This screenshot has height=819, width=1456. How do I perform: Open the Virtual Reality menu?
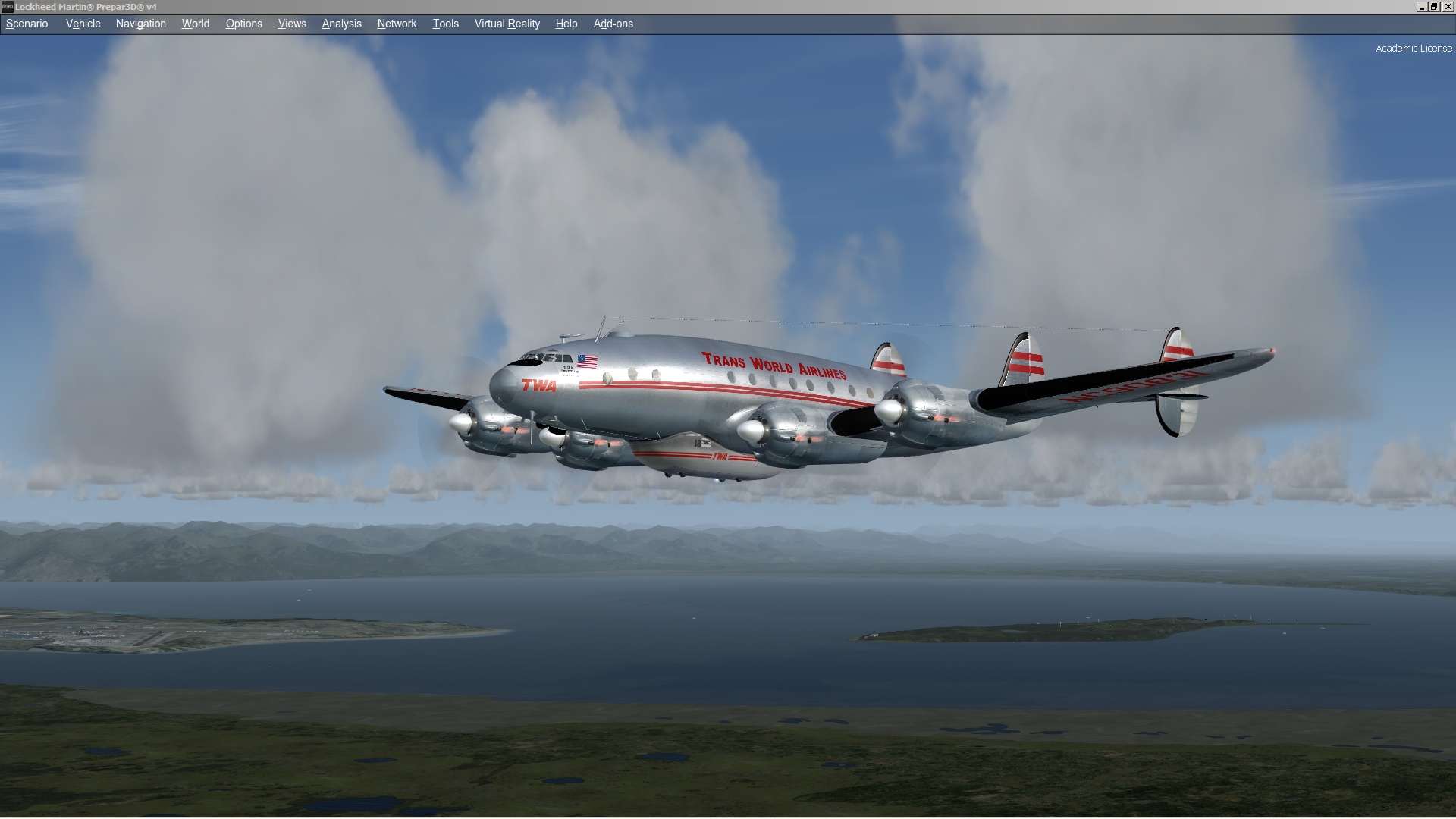pyautogui.click(x=507, y=24)
